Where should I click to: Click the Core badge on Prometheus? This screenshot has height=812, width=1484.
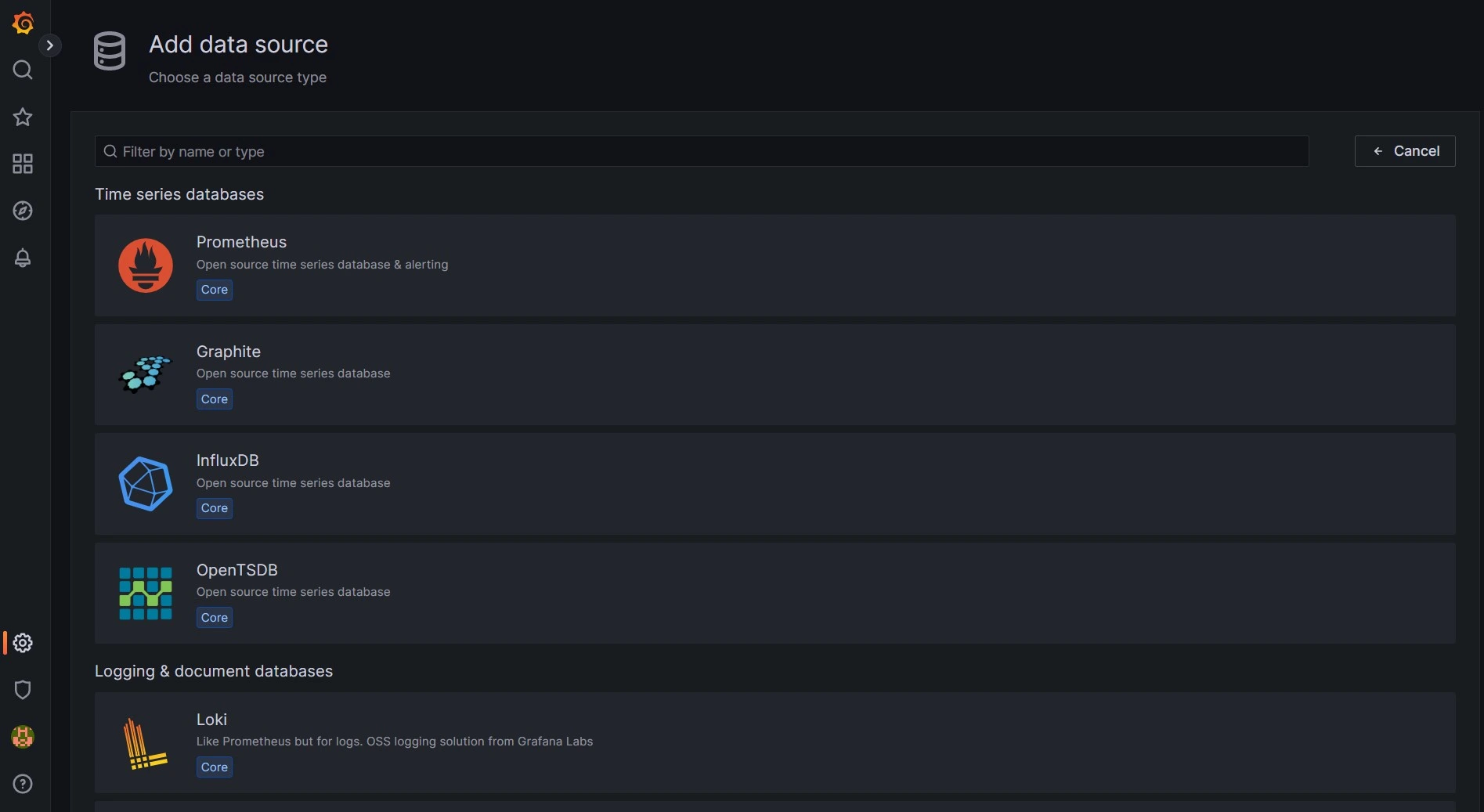pos(214,290)
